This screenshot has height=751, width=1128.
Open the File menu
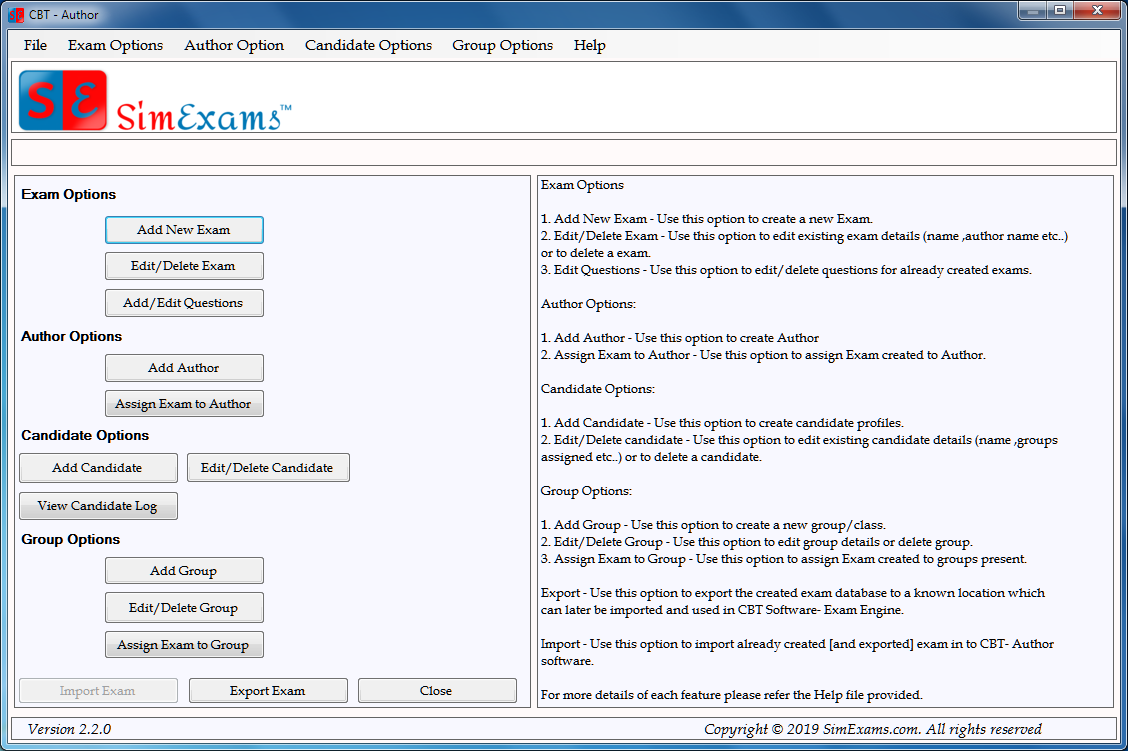tap(35, 45)
